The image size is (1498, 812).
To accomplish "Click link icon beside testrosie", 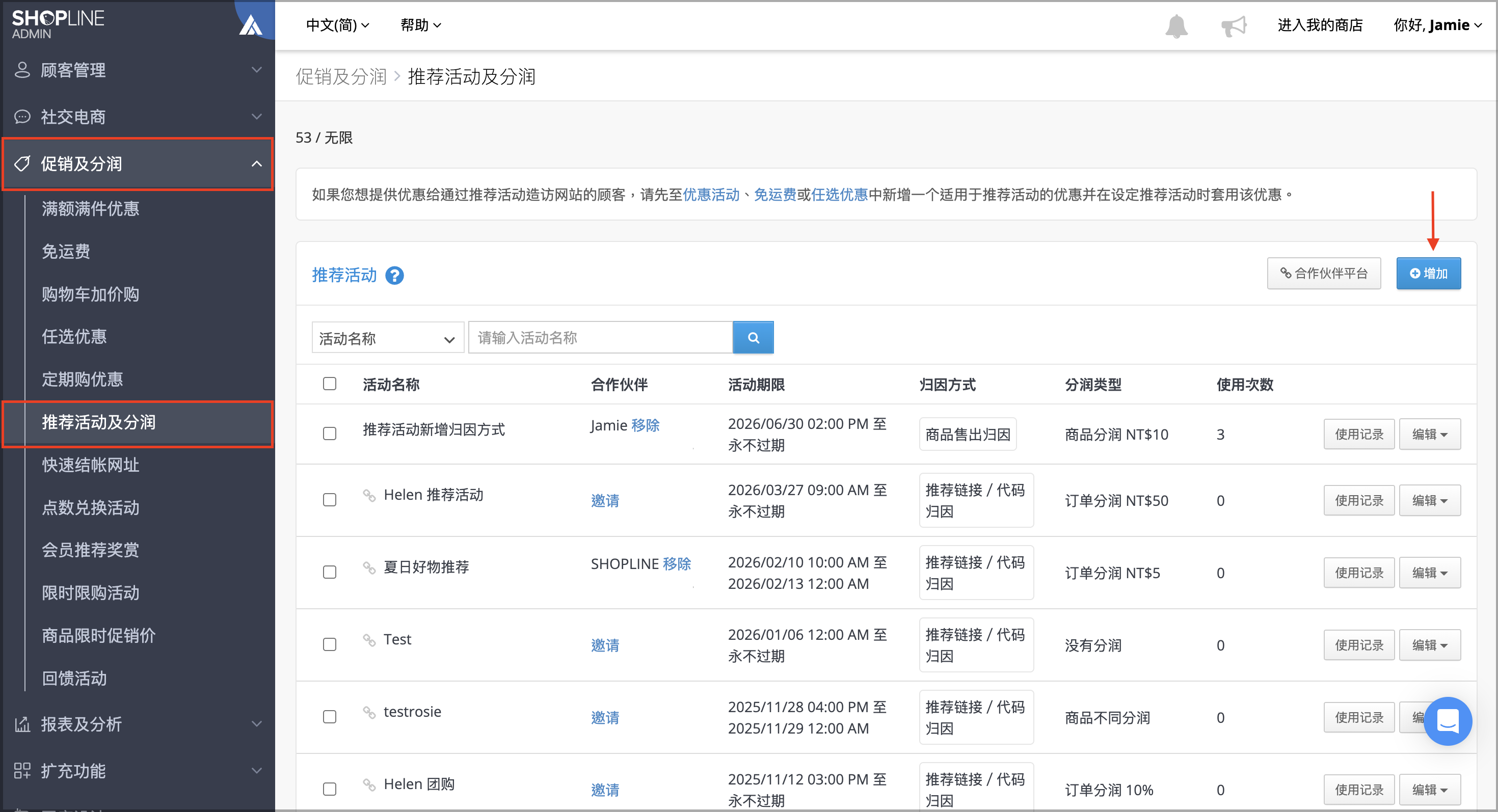I will [369, 712].
